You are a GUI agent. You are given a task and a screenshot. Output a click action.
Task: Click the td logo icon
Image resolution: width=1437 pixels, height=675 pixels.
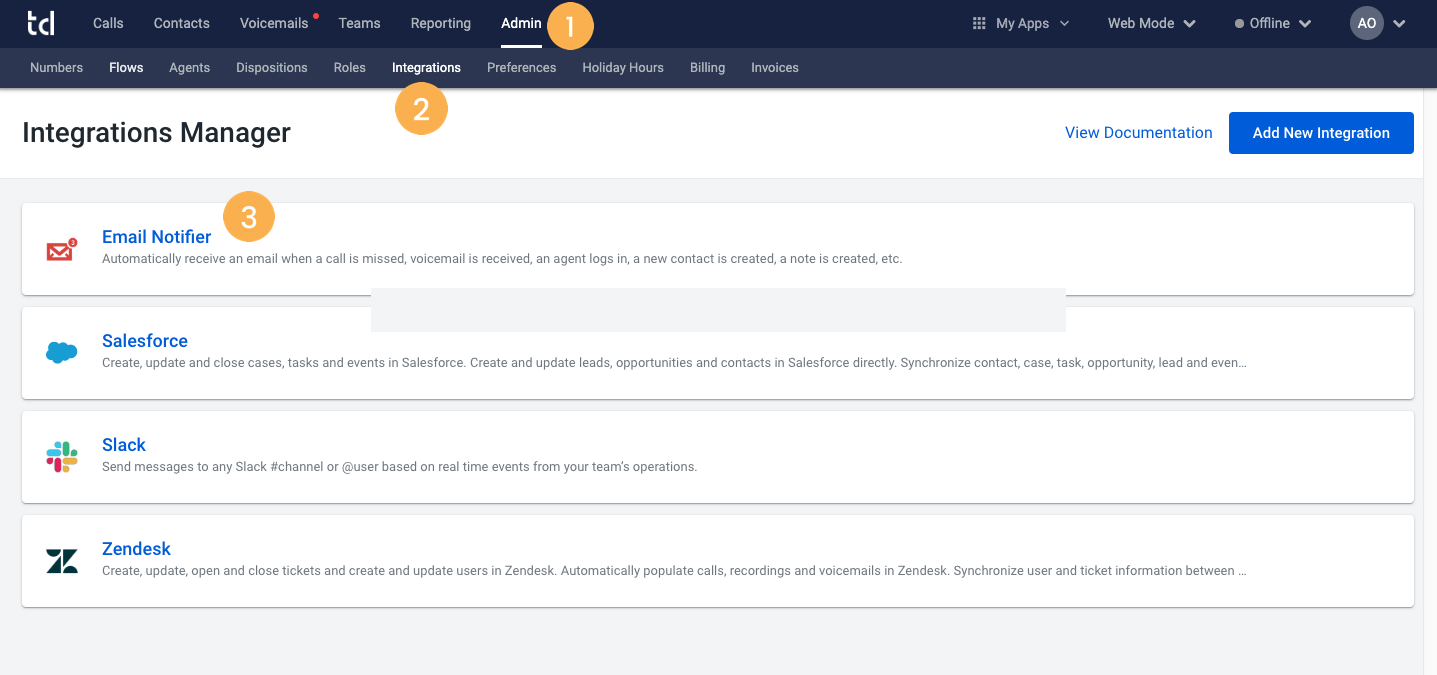41,23
